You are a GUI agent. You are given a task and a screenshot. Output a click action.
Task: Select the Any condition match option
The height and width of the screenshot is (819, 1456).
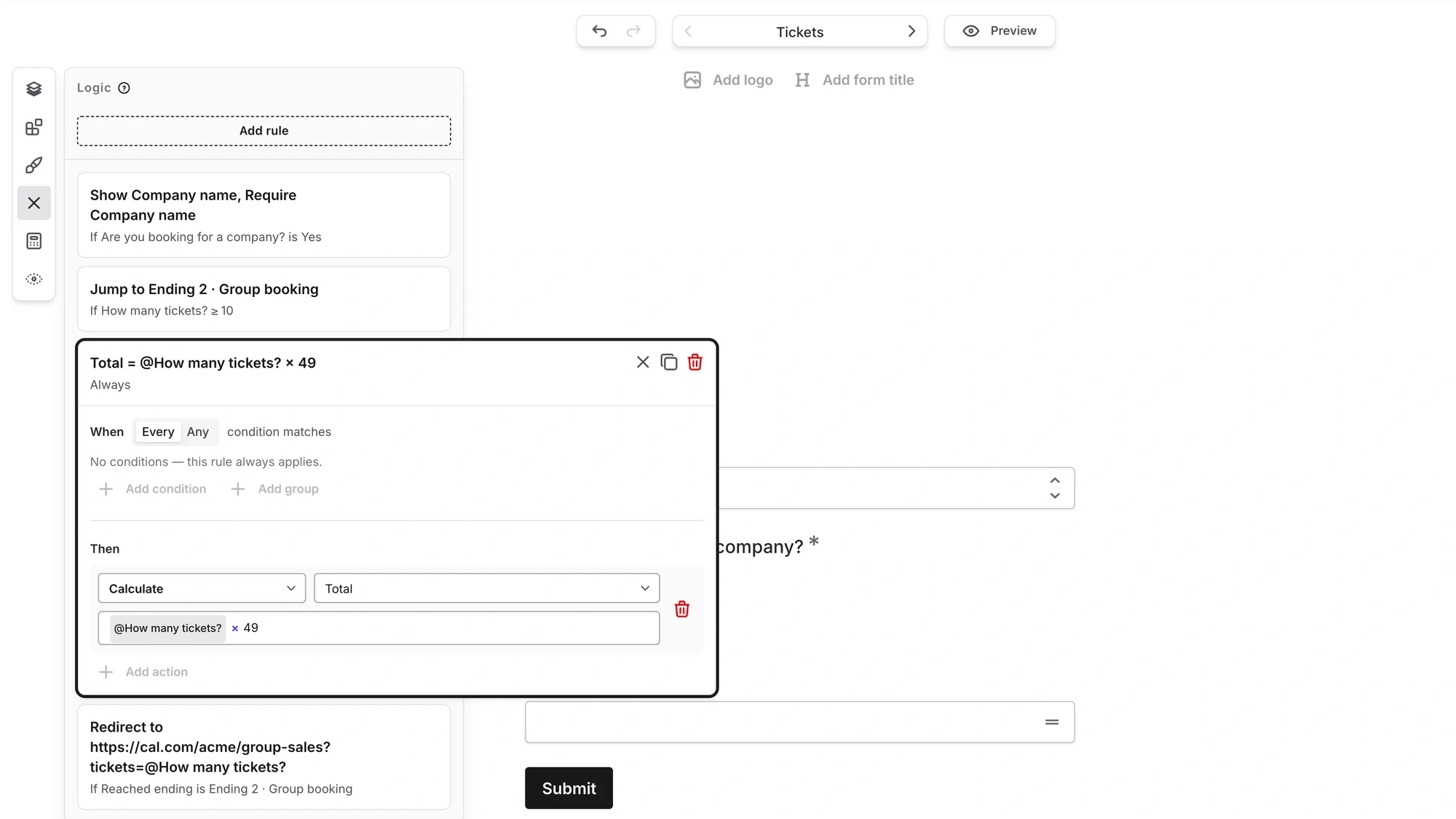[x=198, y=432]
